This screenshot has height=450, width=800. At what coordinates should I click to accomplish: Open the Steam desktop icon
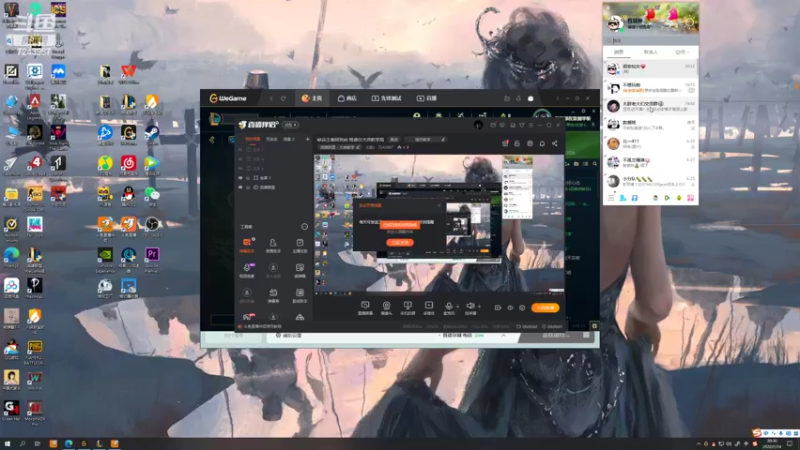point(152,135)
